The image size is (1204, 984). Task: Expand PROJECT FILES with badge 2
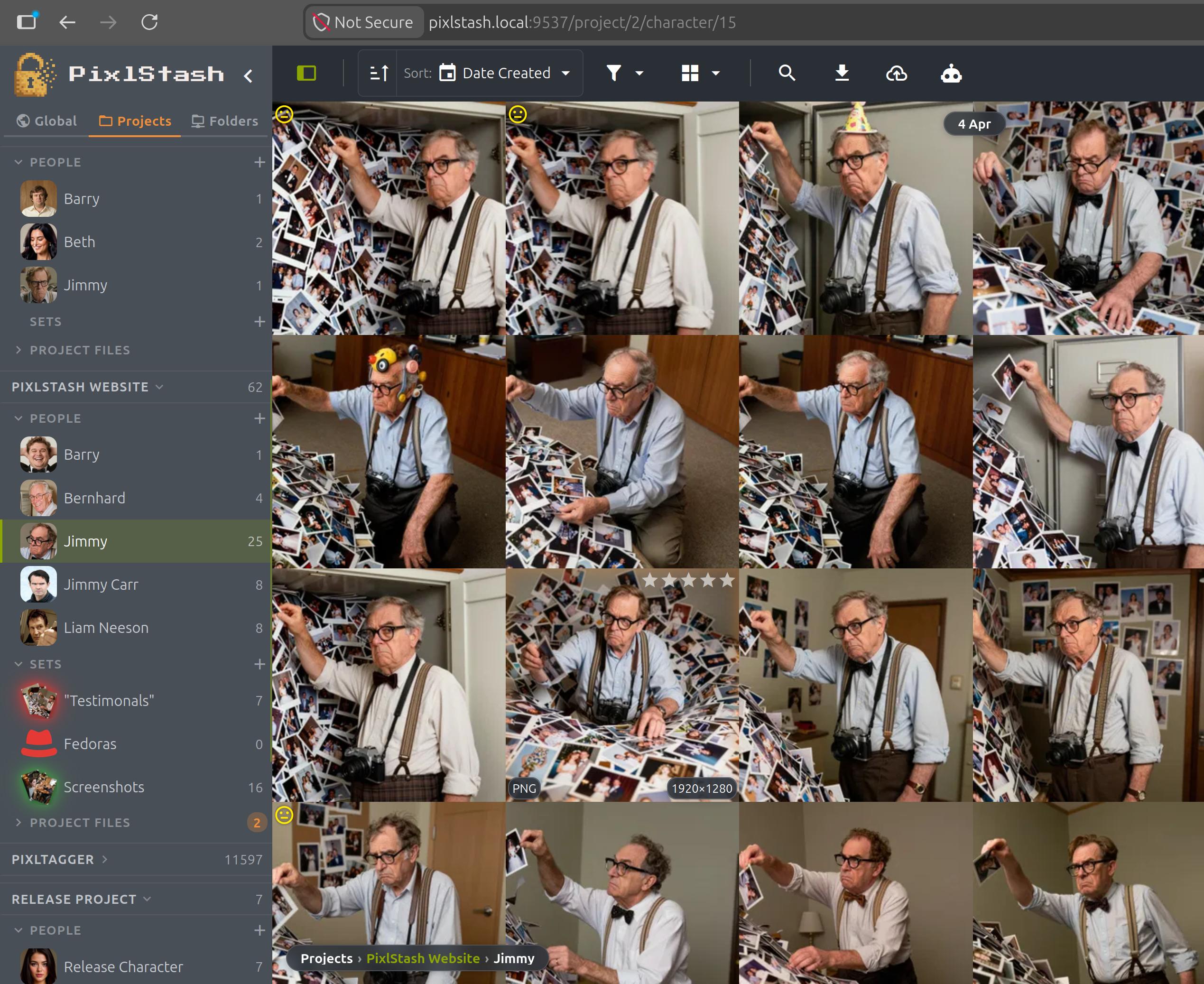[x=18, y=823]
